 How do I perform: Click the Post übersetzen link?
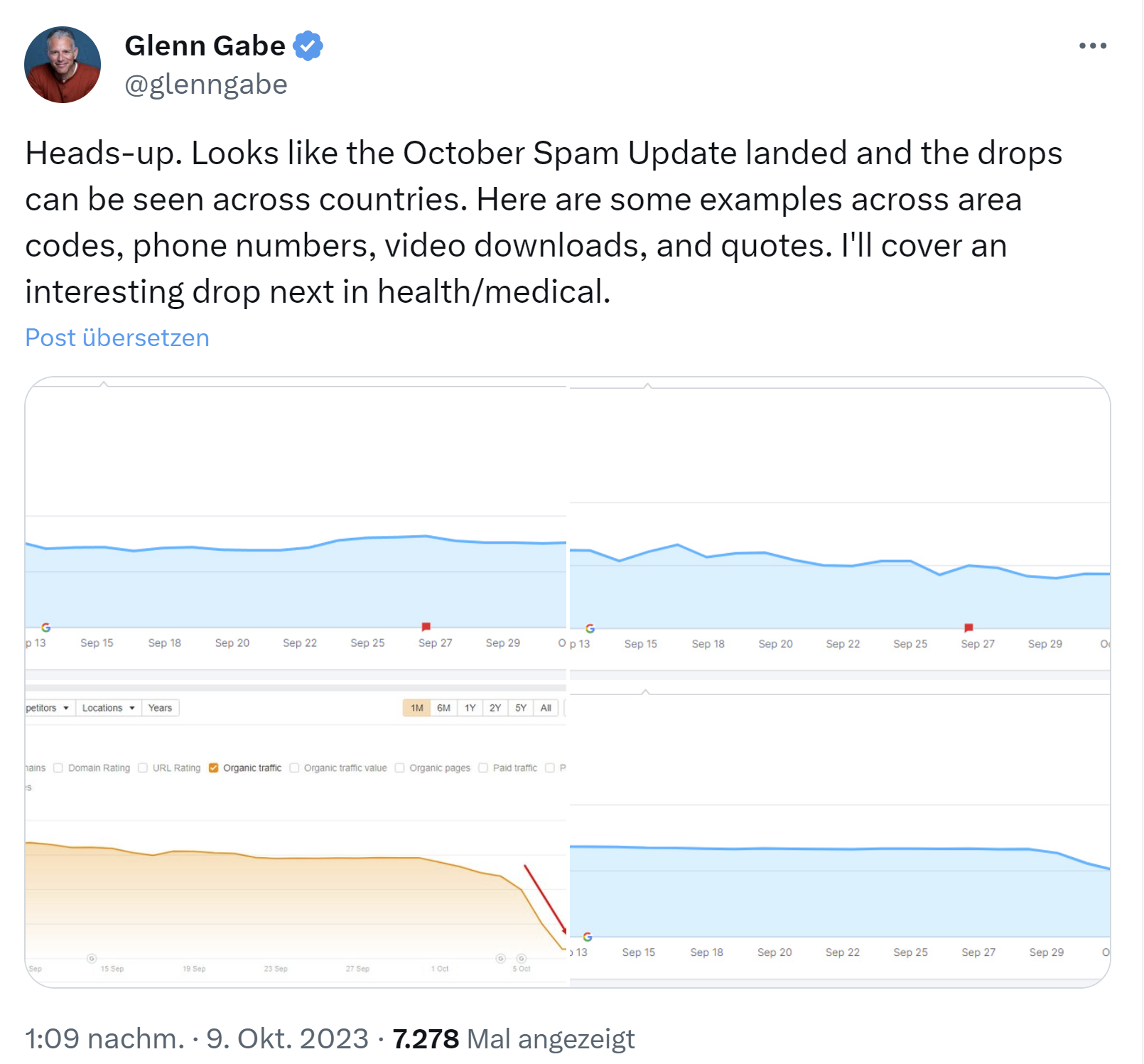pyautogui.click(x=116, y=338)
